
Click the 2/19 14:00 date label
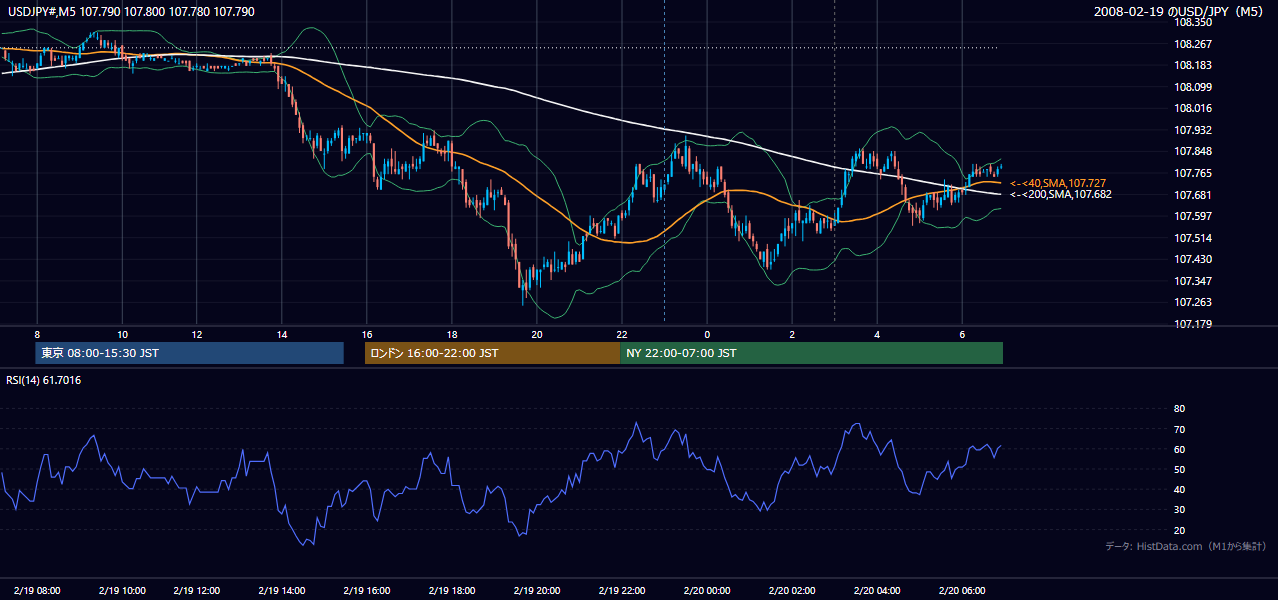pos(282,590)
